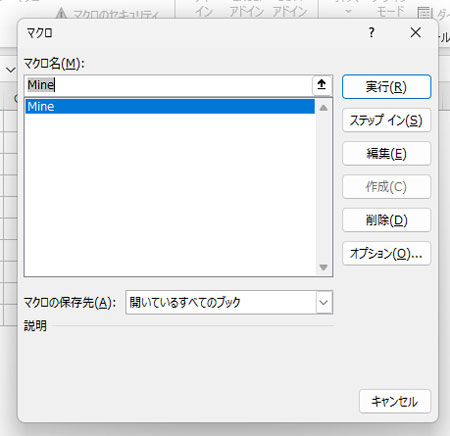Image resolution: width=450 pixels, height=436 pixels.
Task: Delete the macro with 削除(D)
Action: click(x=386, y=220)
